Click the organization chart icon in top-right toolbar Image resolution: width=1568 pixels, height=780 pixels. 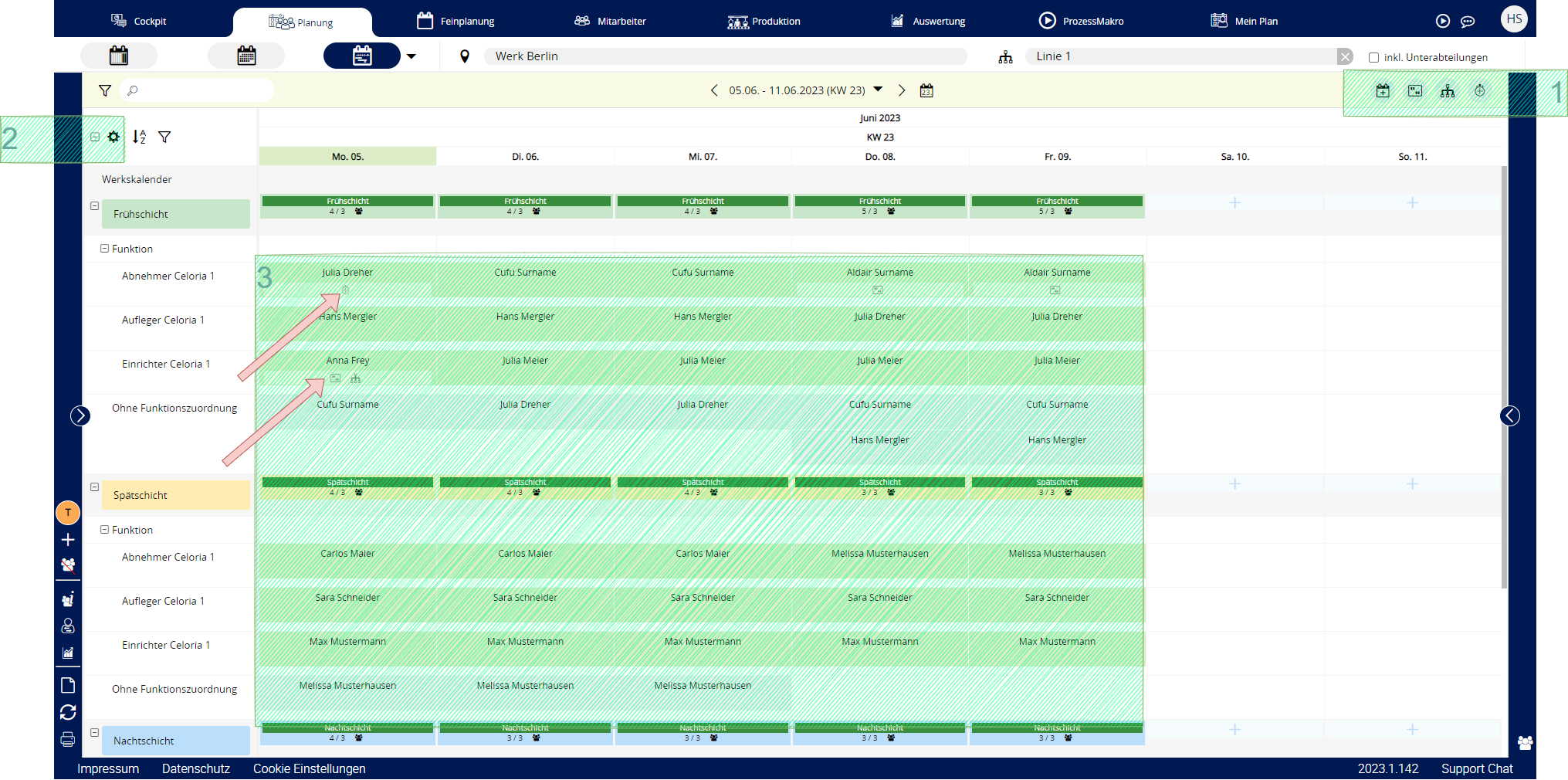click(x=1448, y=91)
